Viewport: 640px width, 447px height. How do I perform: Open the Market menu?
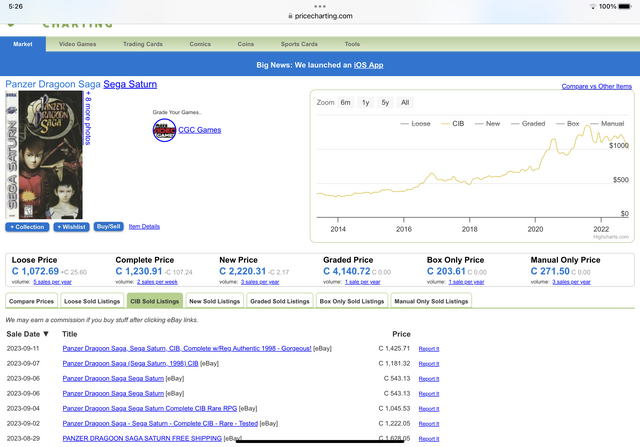click(23, 44)
